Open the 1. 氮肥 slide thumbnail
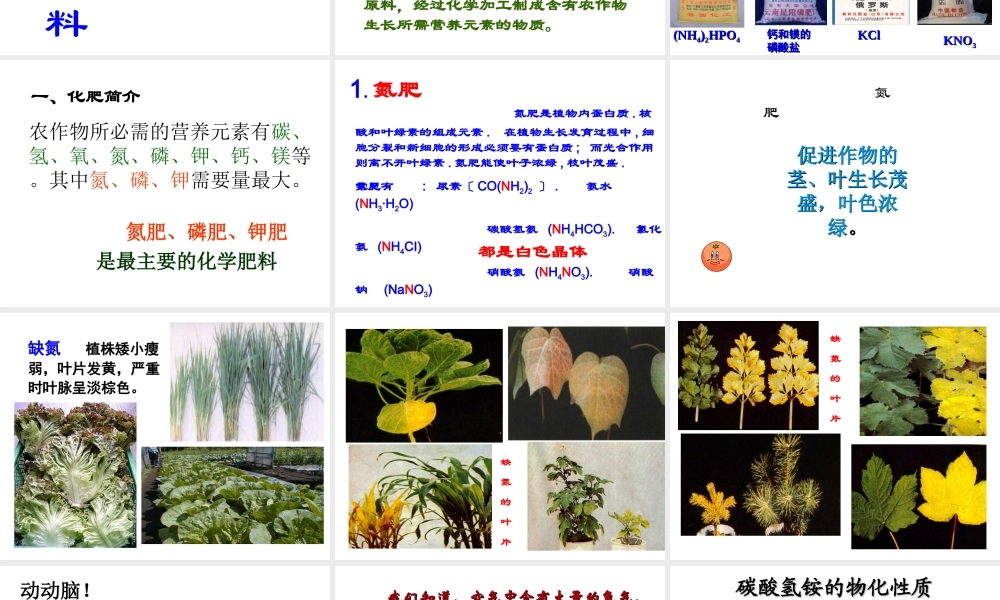The height and width of the screenshot is (600, 1000). point(499,184)
